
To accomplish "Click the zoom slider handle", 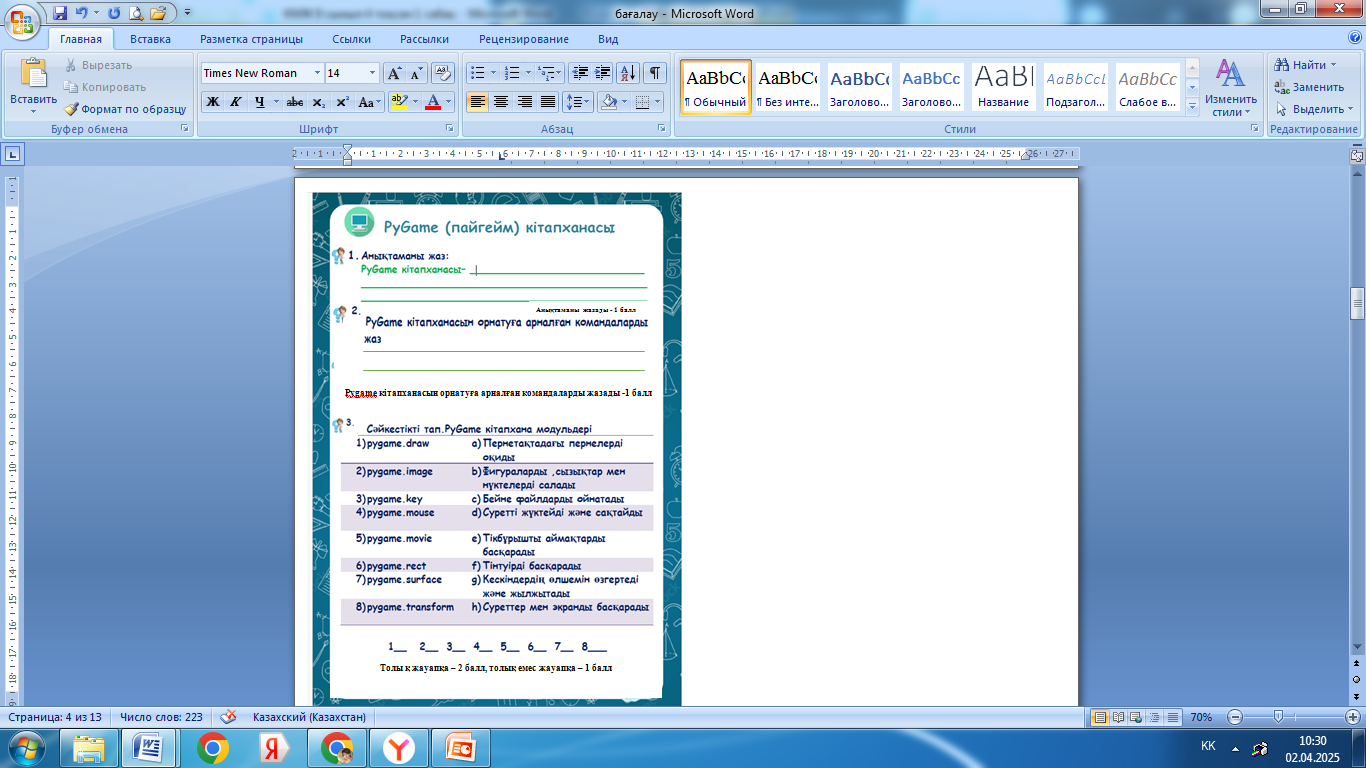I will click(x=1277, y=717).
